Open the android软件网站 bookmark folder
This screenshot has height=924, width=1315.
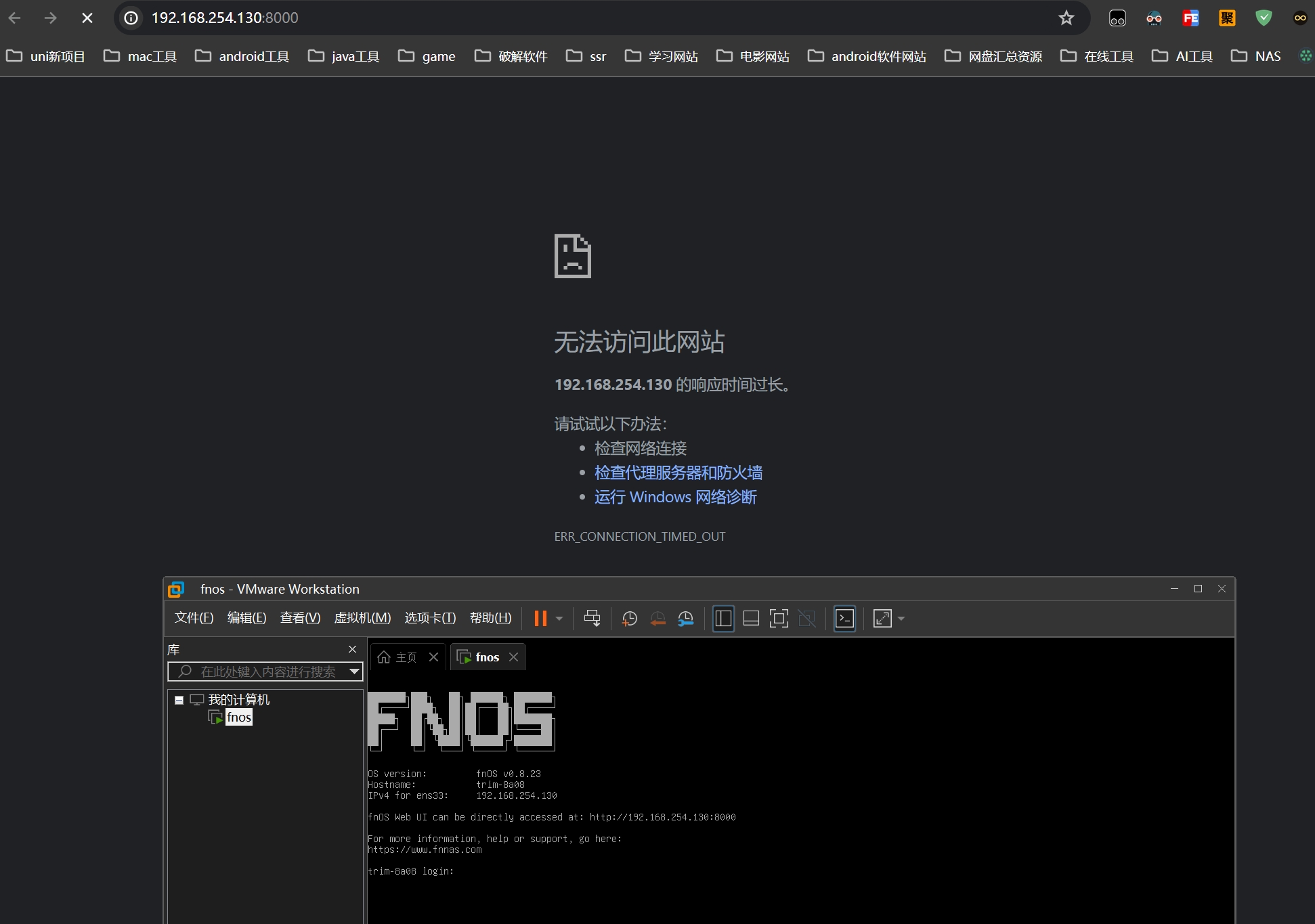[x=867, y=56]
